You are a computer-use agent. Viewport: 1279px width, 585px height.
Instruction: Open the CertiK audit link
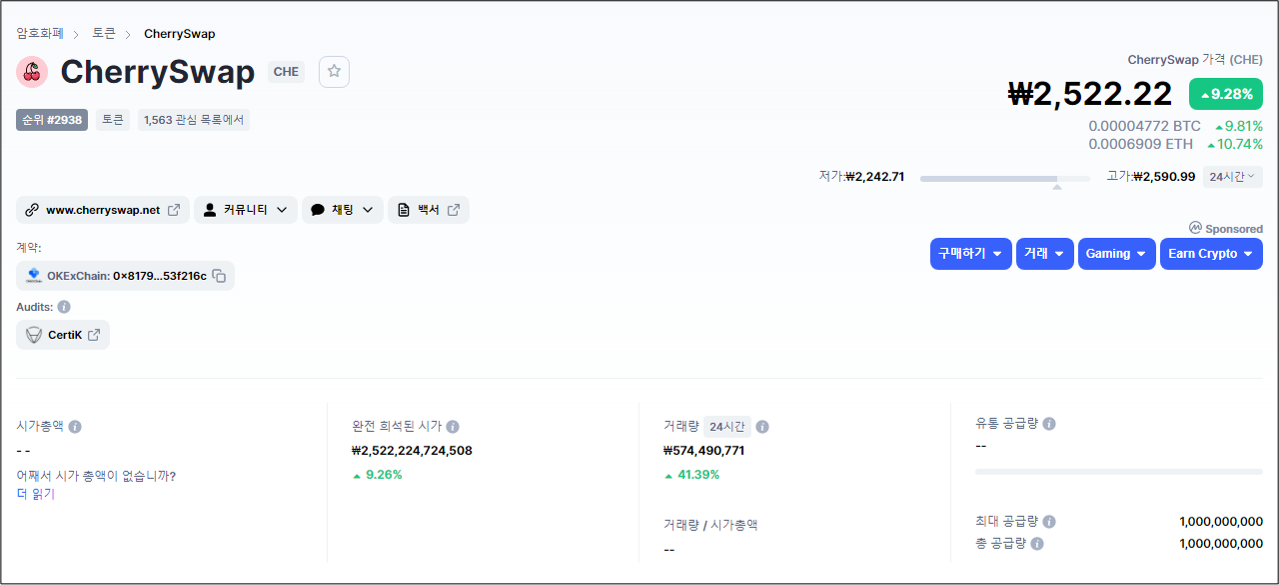(x=63, y=335)
